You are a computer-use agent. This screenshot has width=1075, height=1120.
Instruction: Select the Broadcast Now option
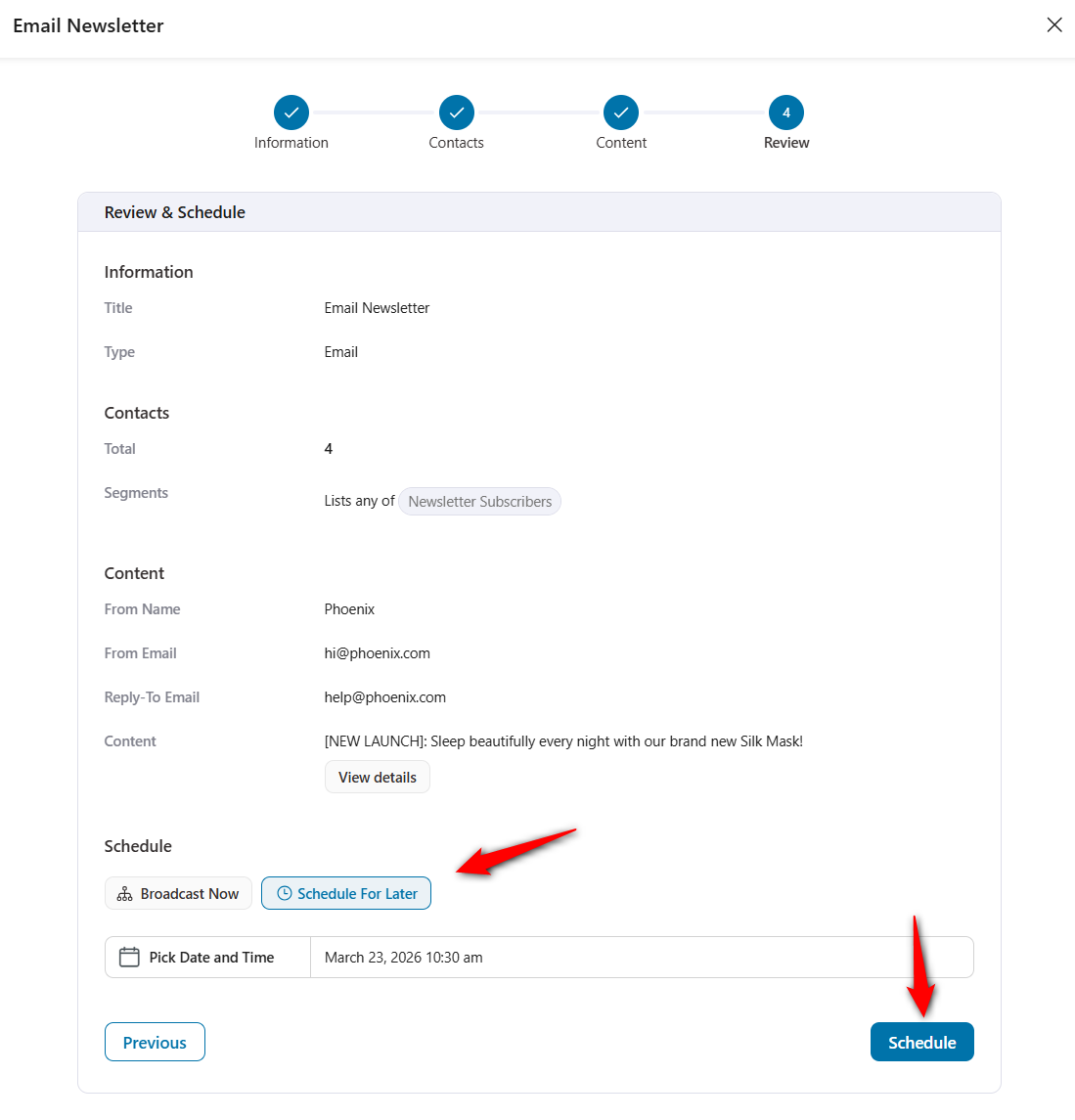point(178,892)
